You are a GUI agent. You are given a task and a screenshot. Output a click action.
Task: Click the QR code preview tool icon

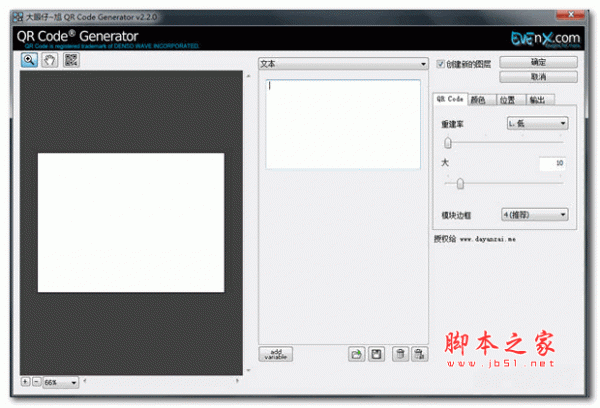(71, 60)
